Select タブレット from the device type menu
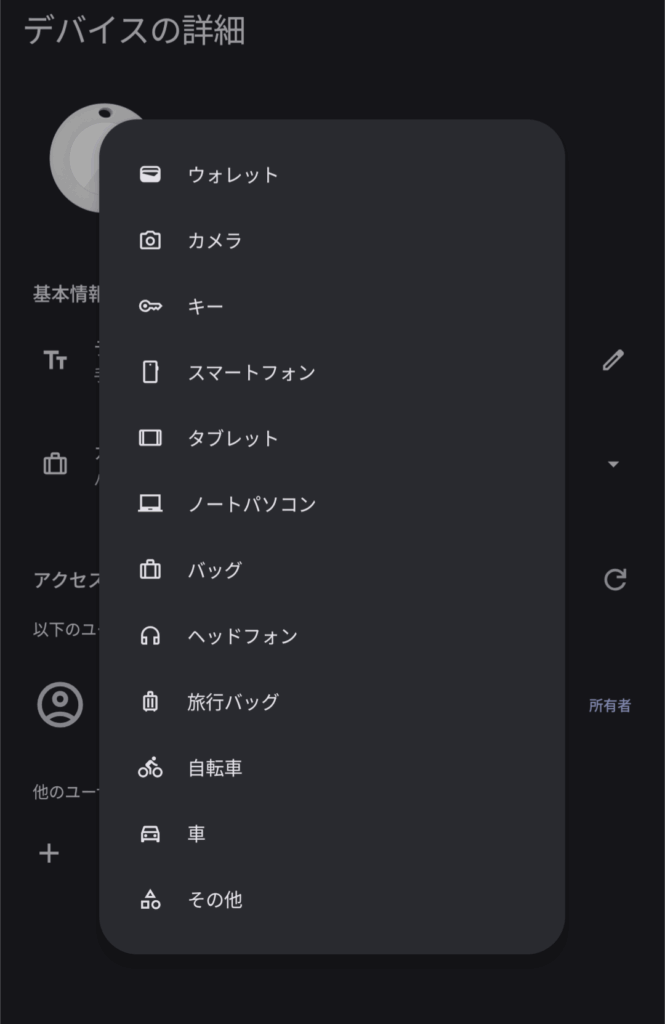The width and height of the screenshot is (665, 1024). (233, 439)
